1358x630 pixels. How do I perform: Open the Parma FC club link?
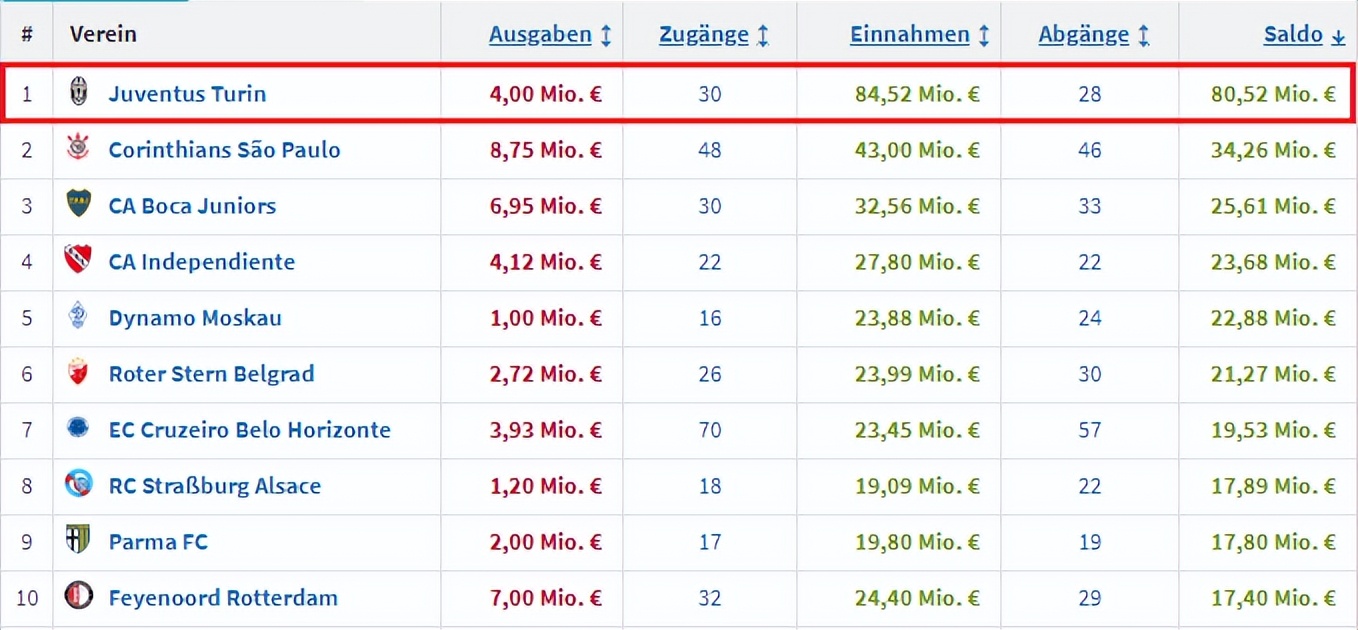coord(158,542)
